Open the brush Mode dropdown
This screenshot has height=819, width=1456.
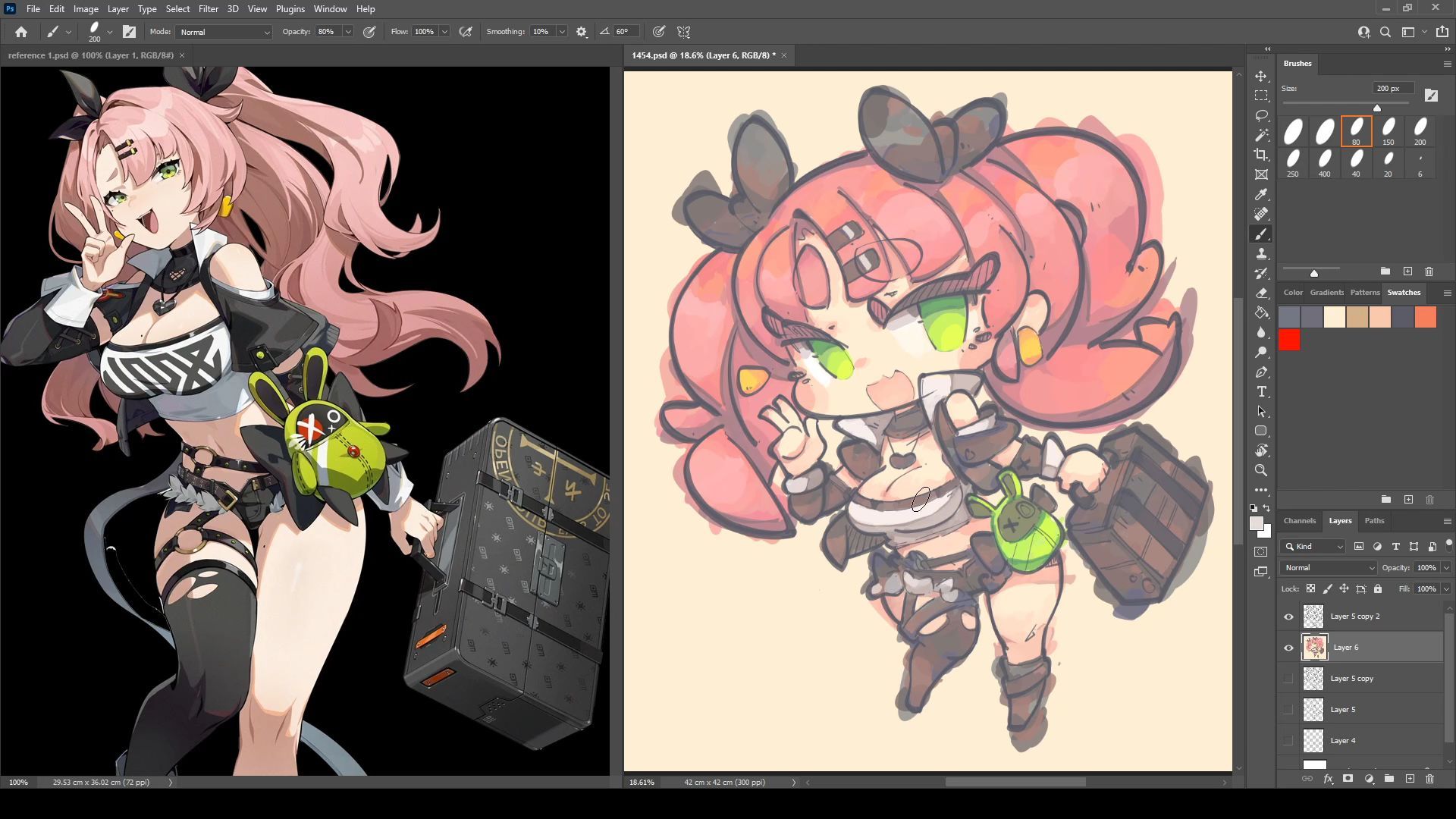(x=224, y=32)
